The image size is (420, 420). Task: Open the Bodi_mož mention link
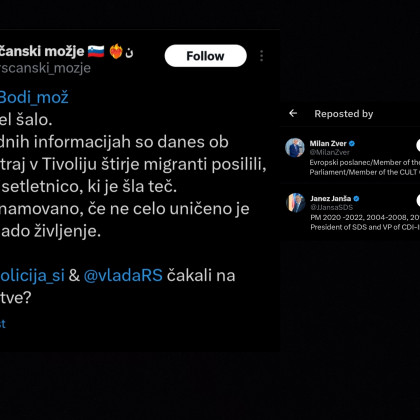coord(34,97)
